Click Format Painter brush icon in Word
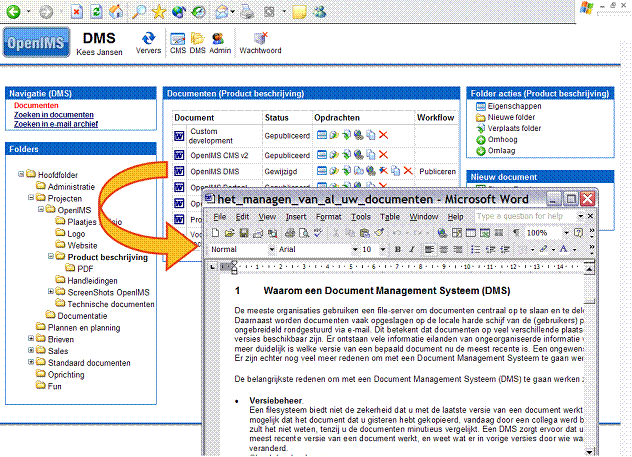The width and height of the screenshot is (632, 457). [379, 233]
